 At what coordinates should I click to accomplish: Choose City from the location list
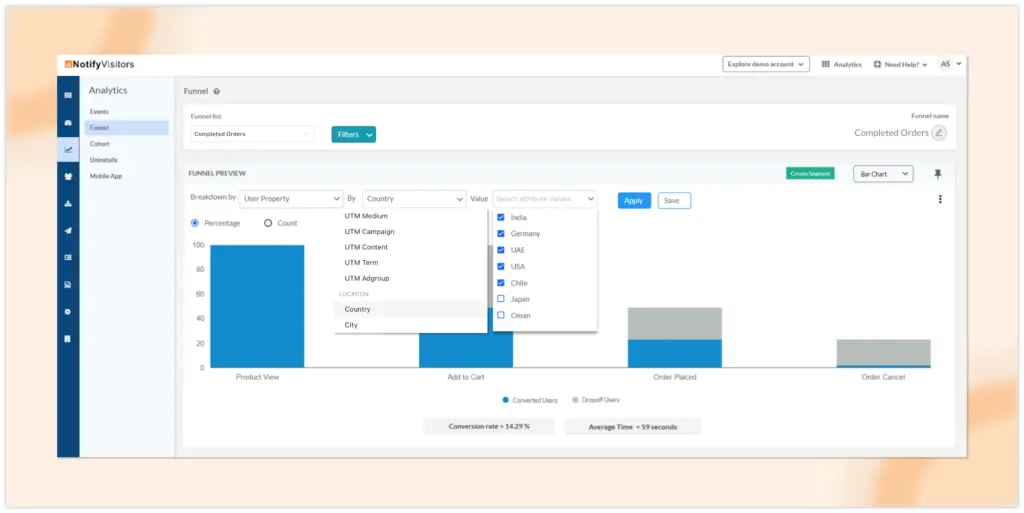click(351, 325)
